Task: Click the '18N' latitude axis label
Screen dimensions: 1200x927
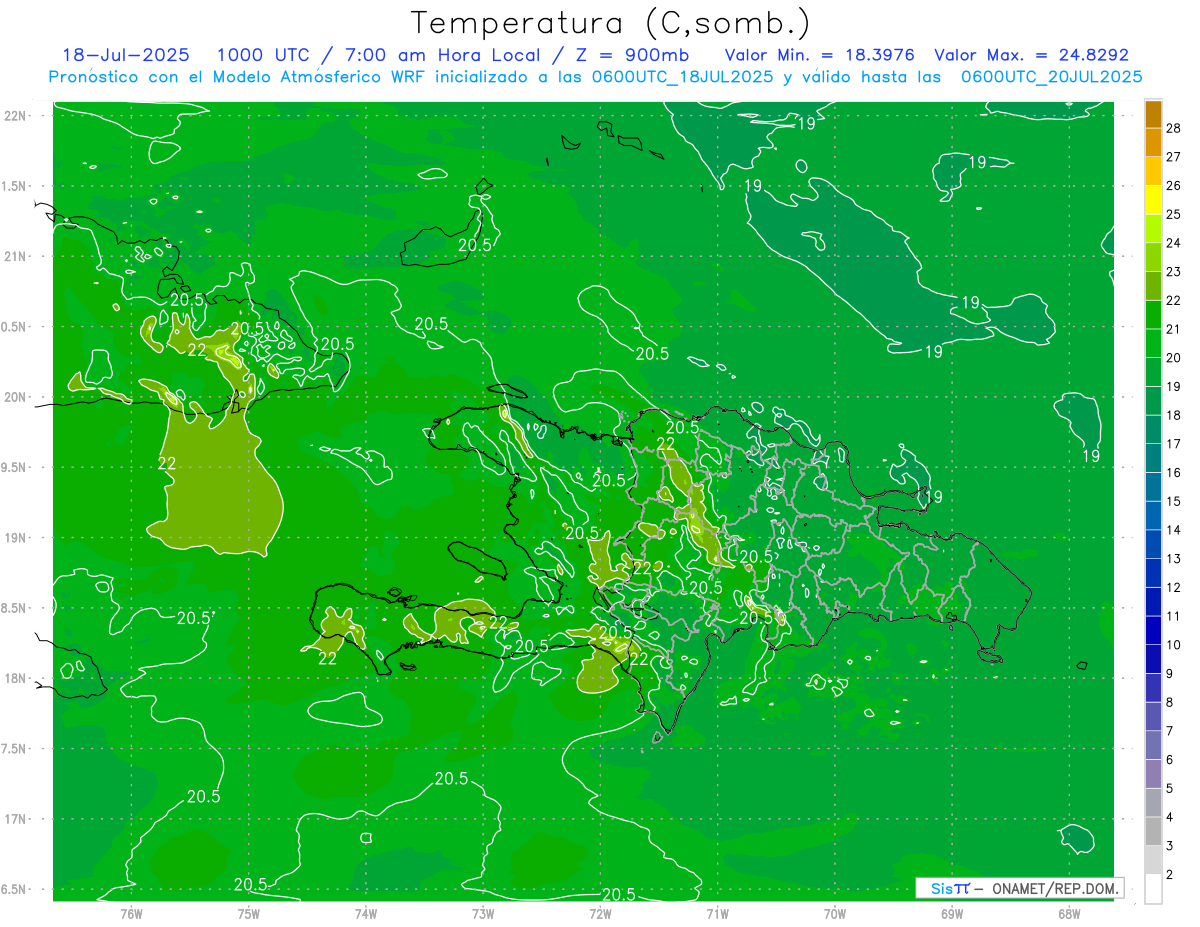Action: [15, 678]
